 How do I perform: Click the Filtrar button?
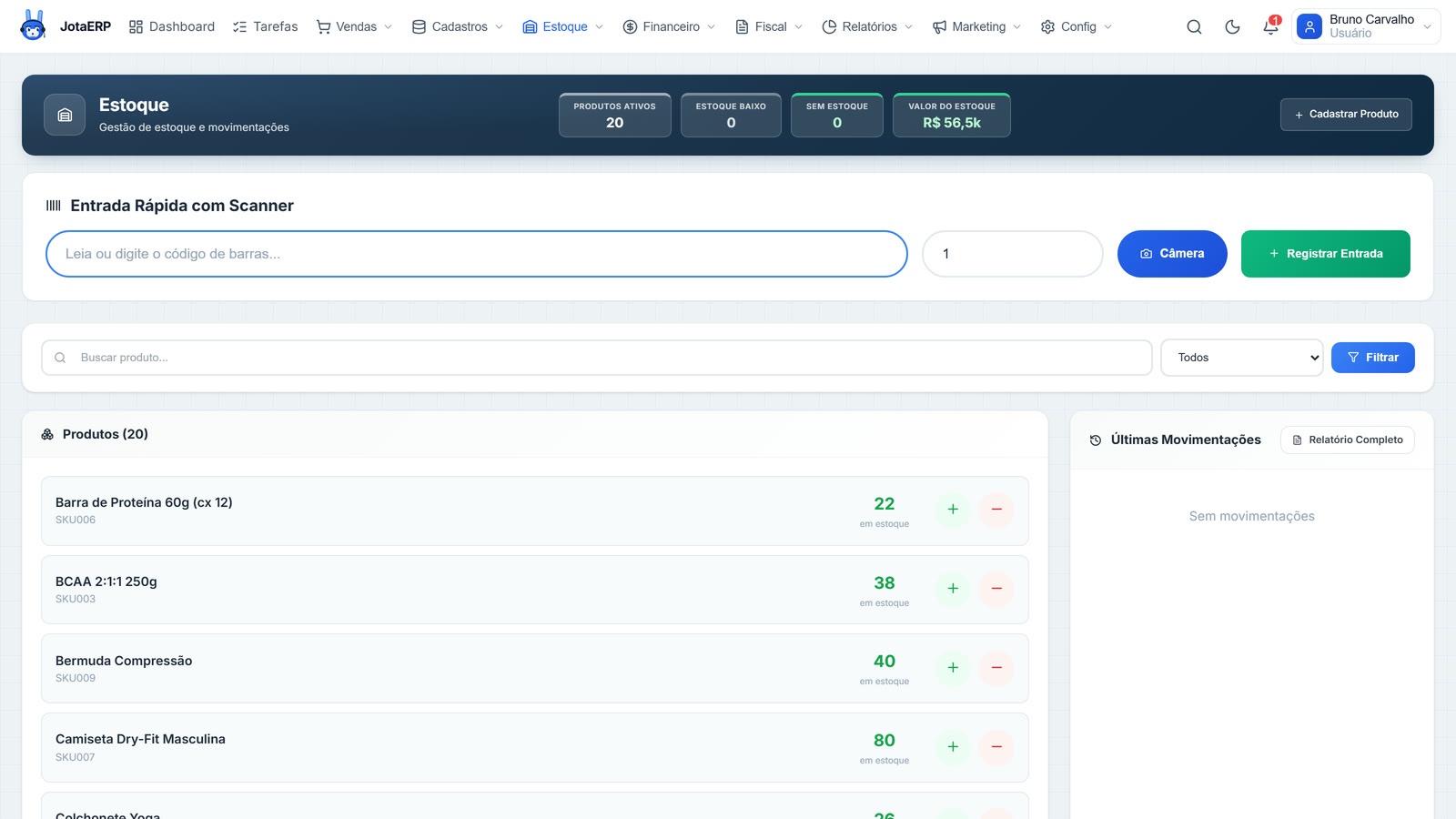(x=1372, y=358)
